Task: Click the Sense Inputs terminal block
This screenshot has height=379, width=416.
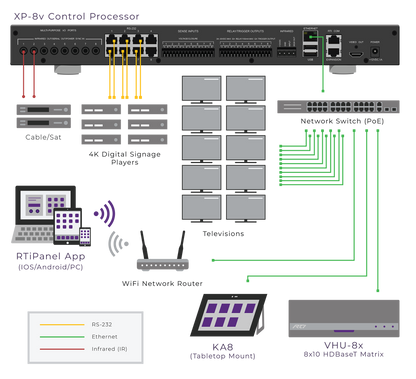Action: (188, 52)
